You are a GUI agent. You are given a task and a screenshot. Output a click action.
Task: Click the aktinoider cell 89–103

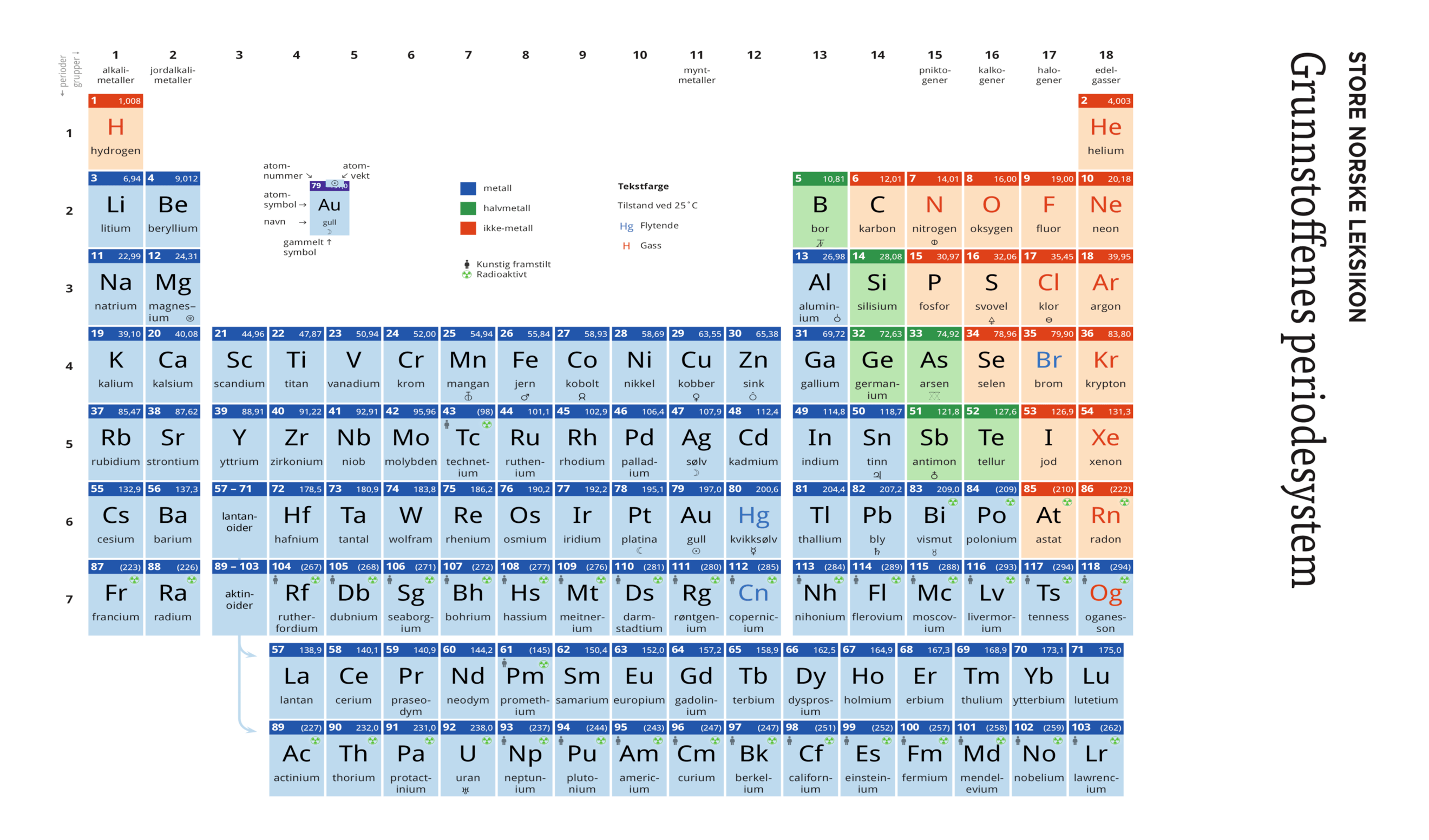click(239, 598)
